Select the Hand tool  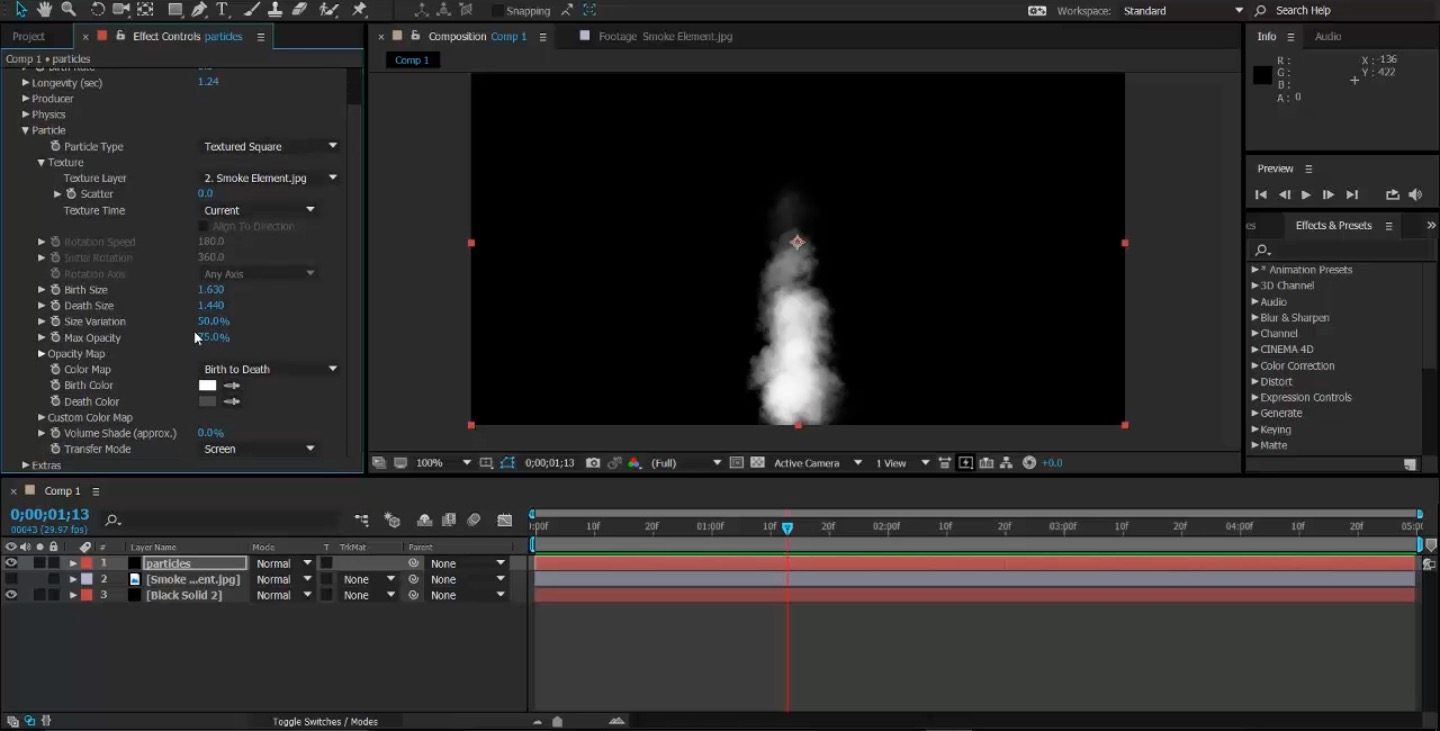click(45, 10)
